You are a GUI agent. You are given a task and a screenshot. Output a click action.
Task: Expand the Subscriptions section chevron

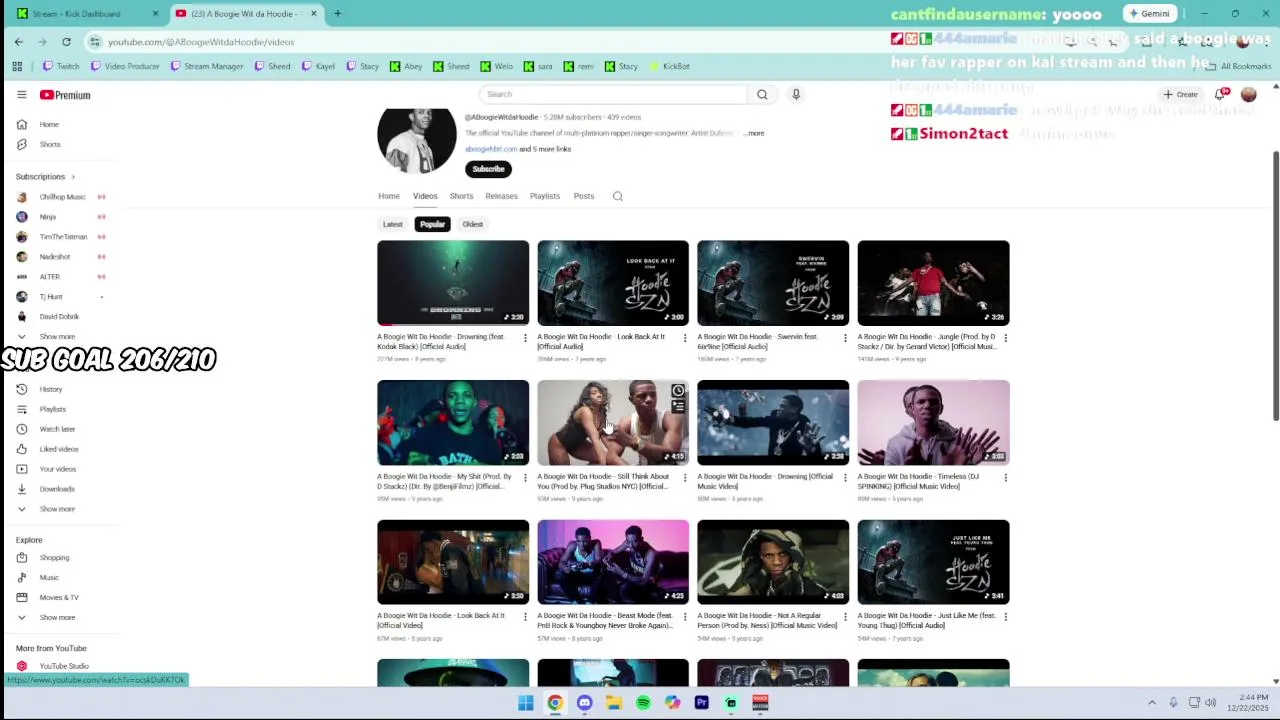pyautogui.click(x=73, y=177)
